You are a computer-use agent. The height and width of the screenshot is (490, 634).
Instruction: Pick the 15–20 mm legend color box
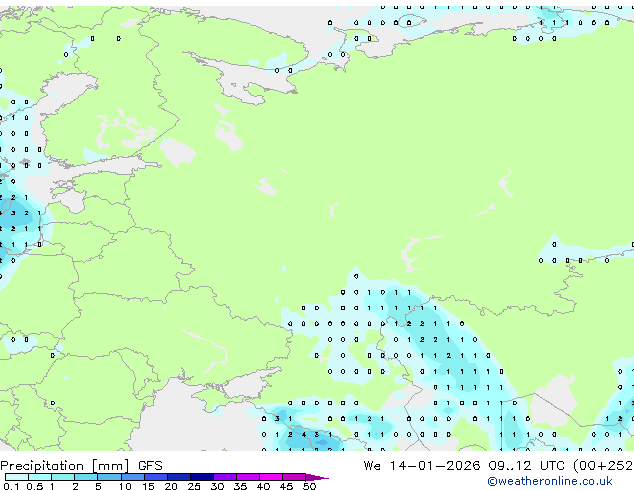tap(156, 477)
